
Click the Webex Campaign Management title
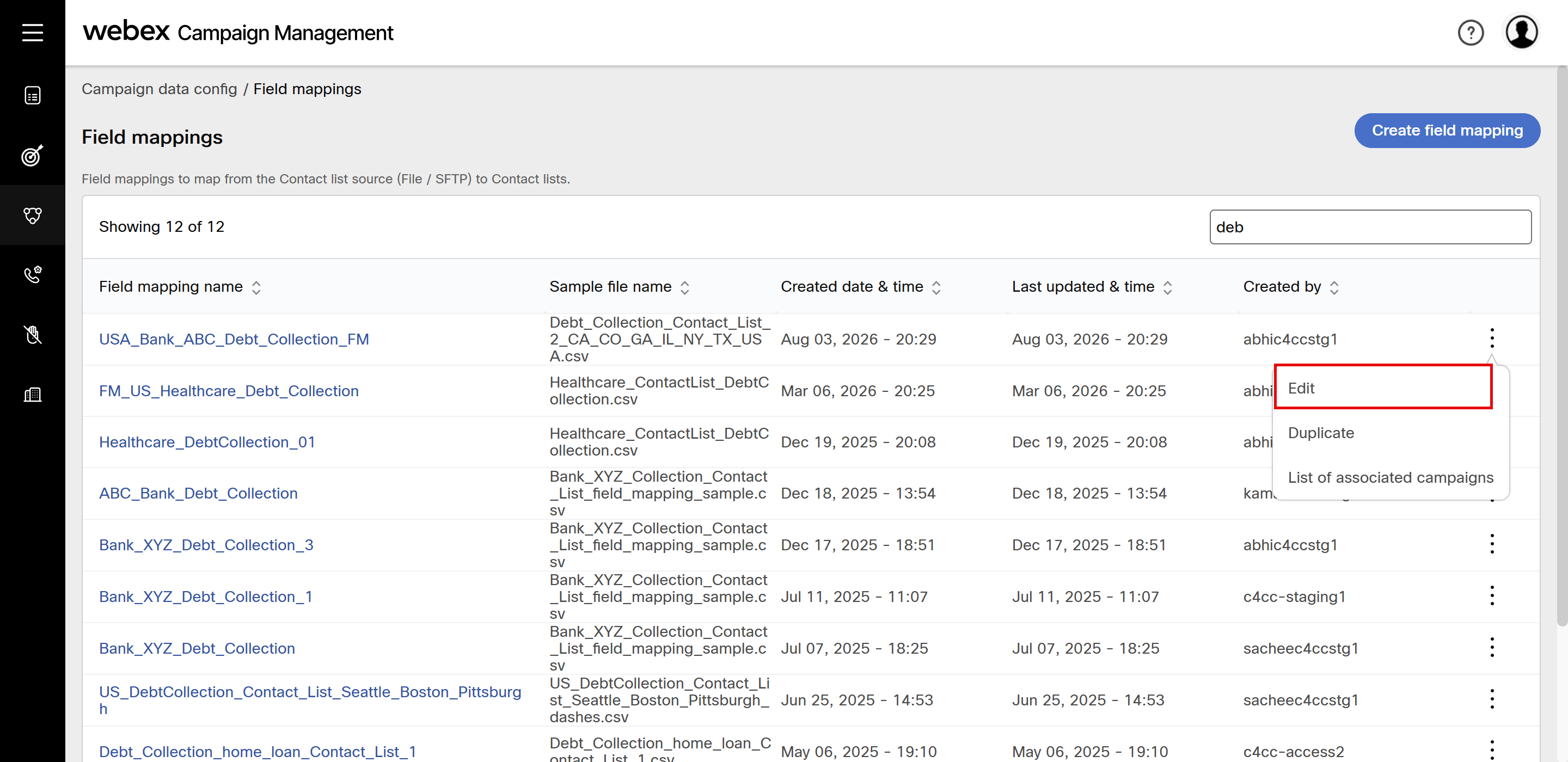[238, 32]
